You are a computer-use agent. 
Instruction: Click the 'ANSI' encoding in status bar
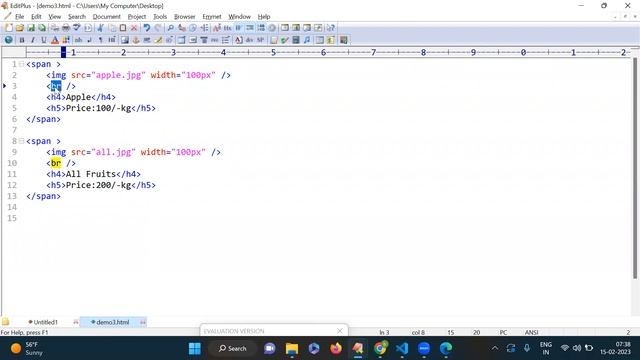click(531, 332)
